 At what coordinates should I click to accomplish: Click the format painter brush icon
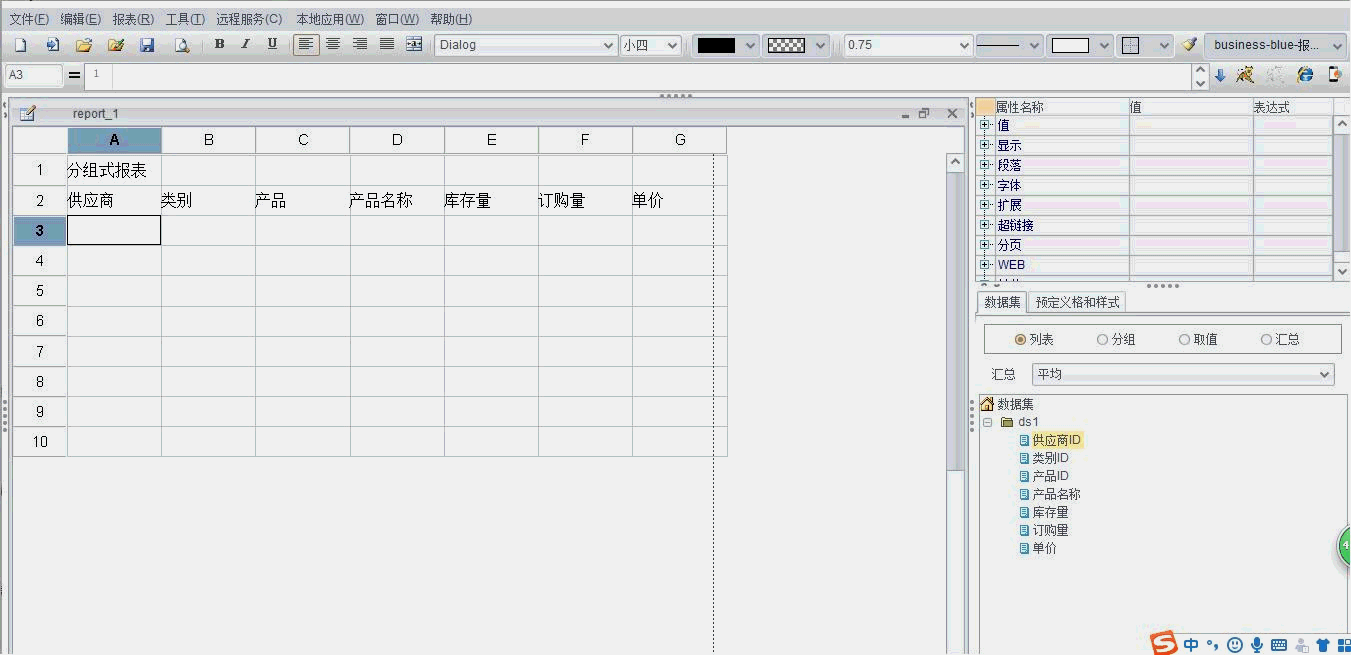tap(1189, 45)
